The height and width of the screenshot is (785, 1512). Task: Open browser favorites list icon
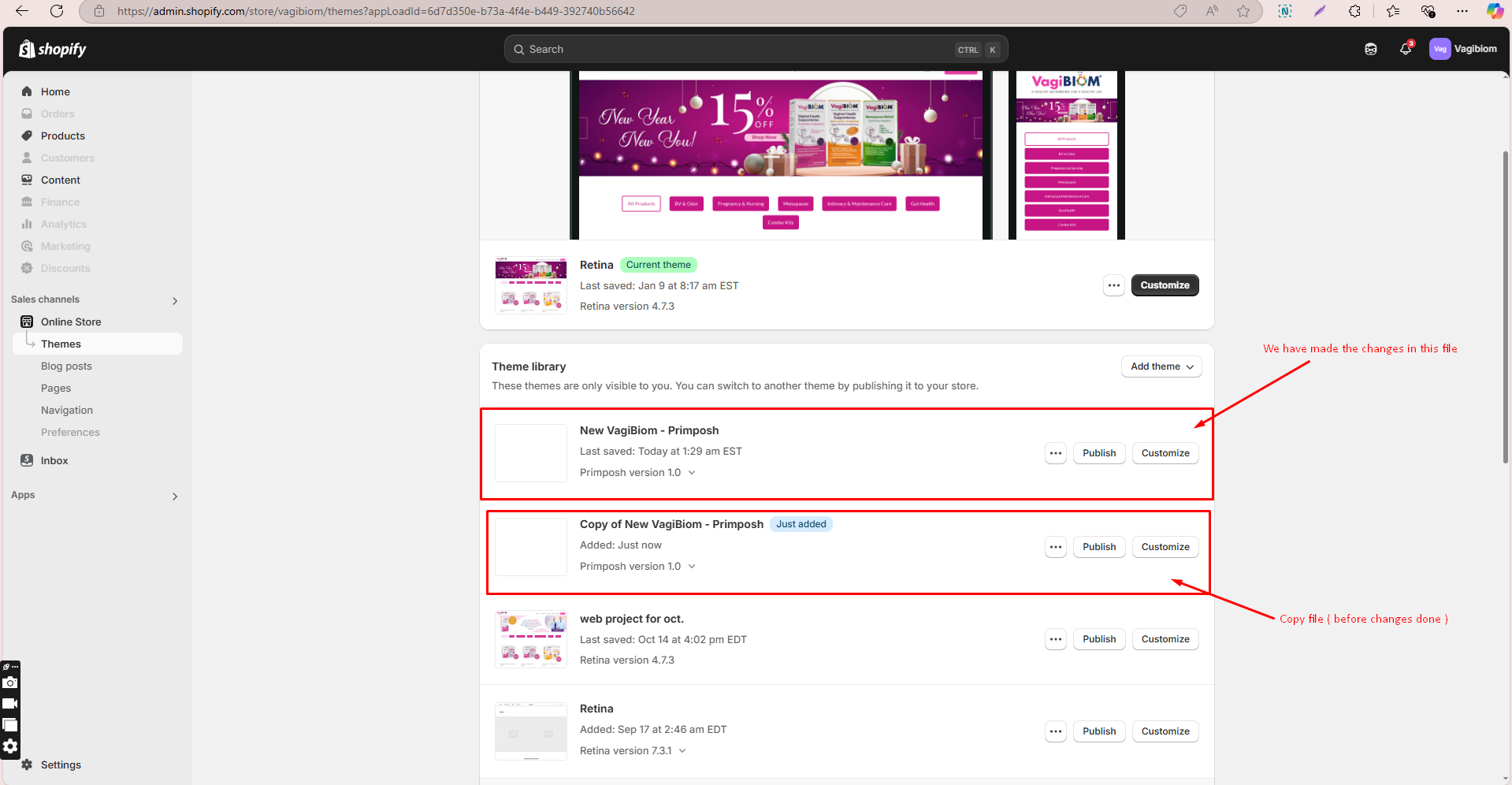[x=1393, y=11]
